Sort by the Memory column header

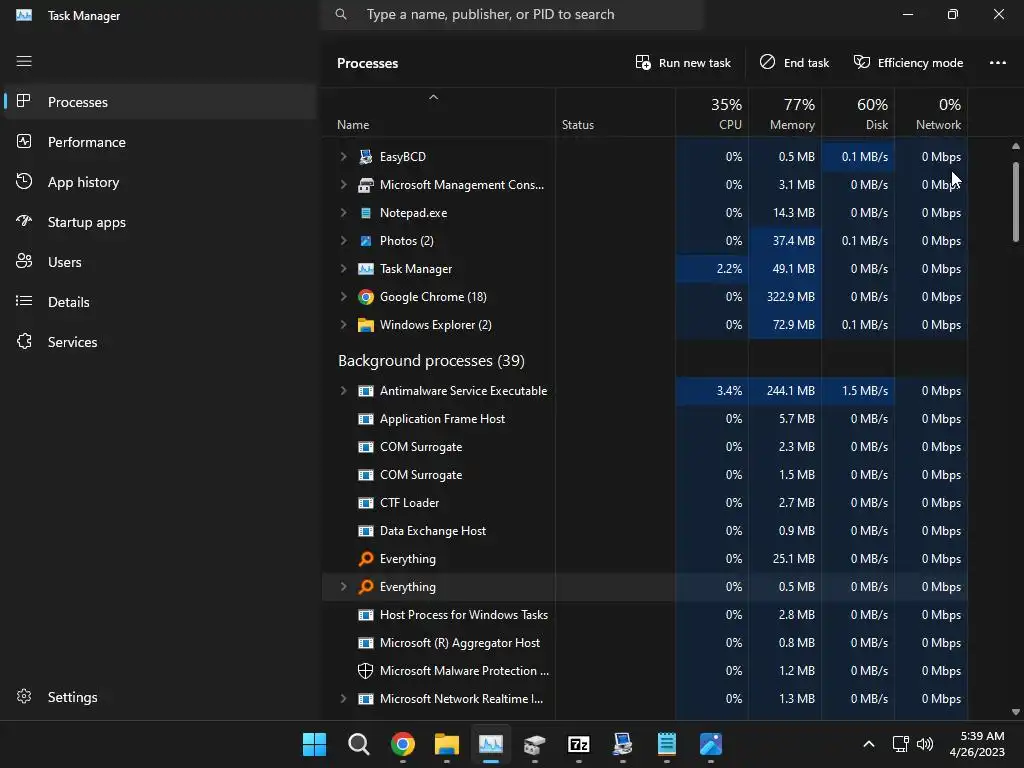pos(785,112)
